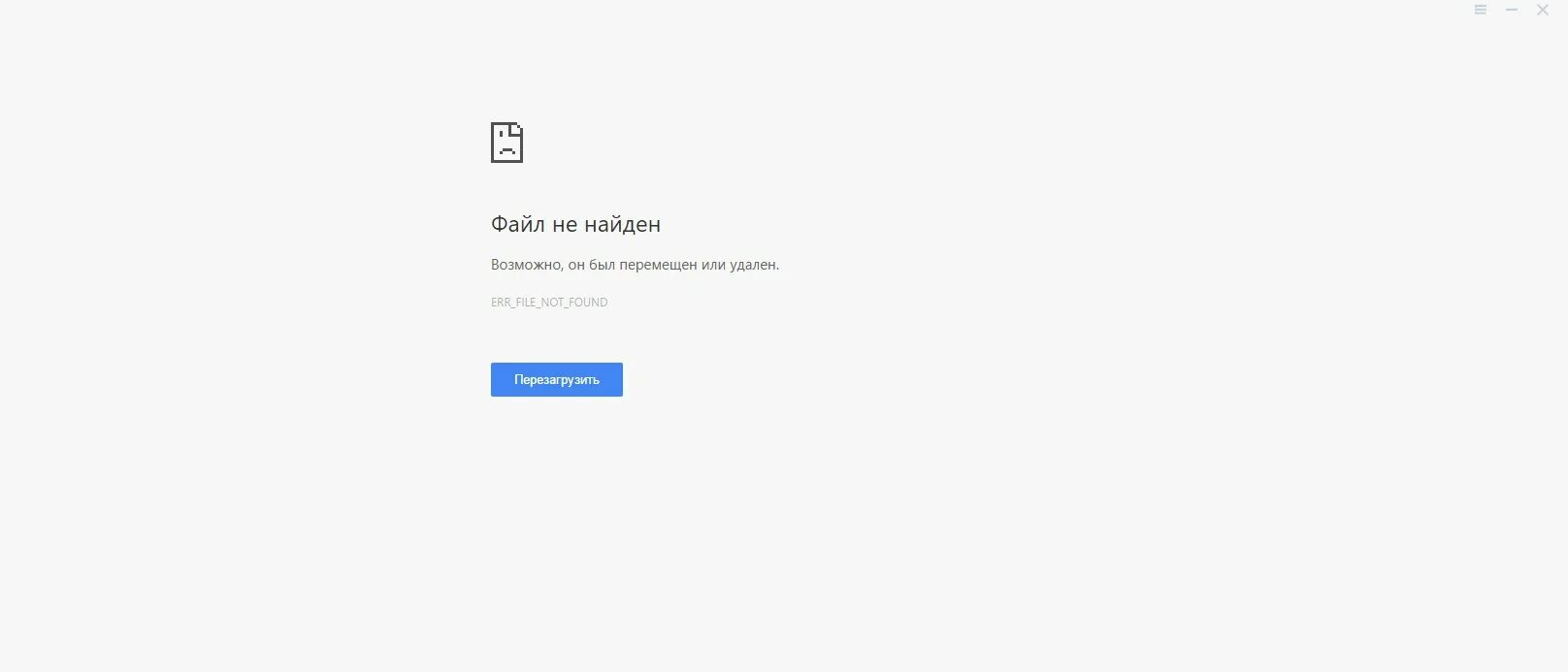The image size is (1568, 672).
Task: Click the blue Перезагрузить button
Action: [557, 379]
